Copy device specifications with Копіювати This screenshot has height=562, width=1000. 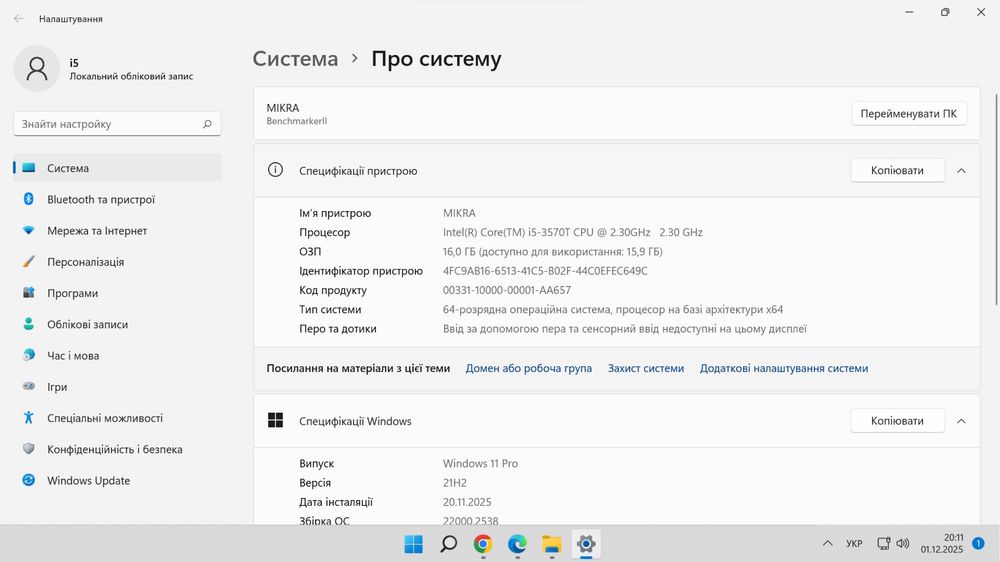897,170
